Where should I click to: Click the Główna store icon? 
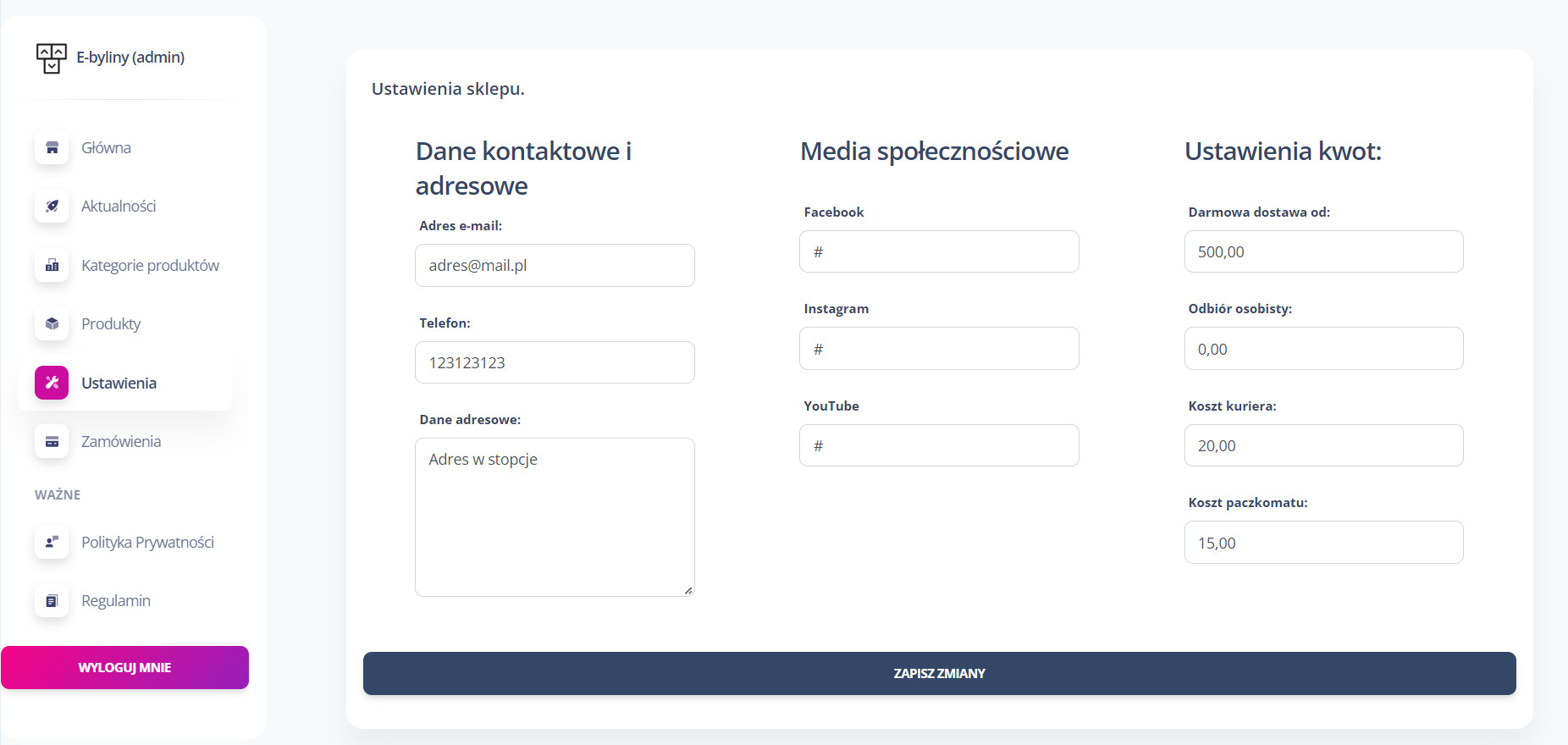(x=52, y=147)
